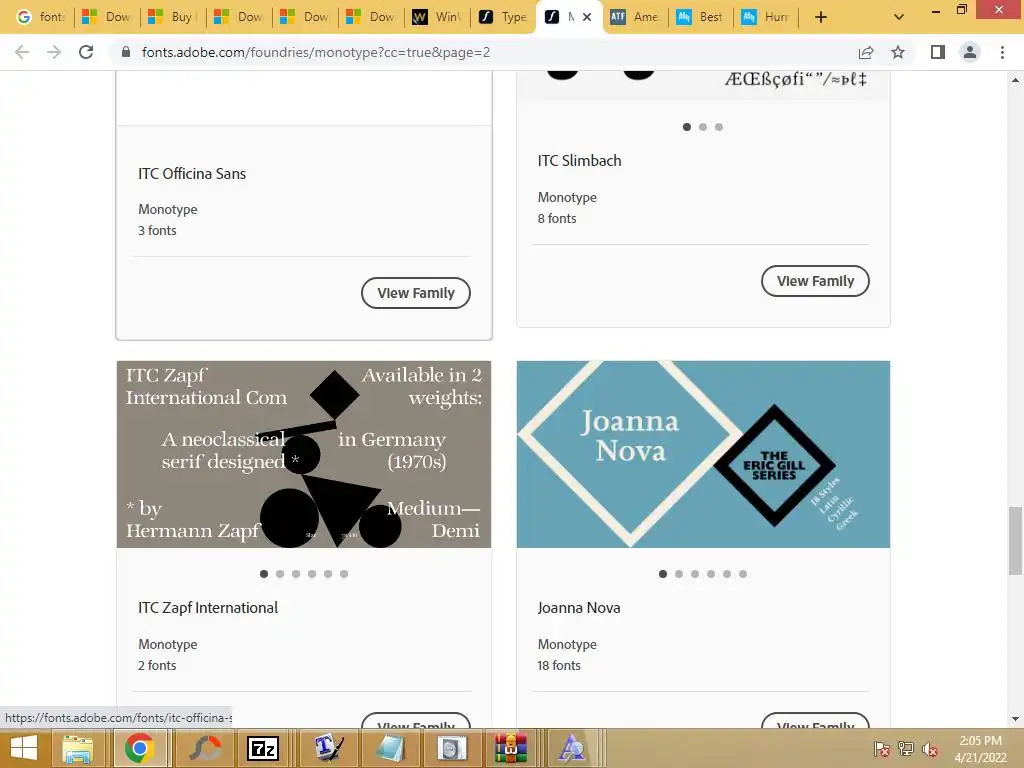Viewport: 1024px width, 768px height.
Task: Close the active Adobe Fonts tab
Action: (586, 17)
